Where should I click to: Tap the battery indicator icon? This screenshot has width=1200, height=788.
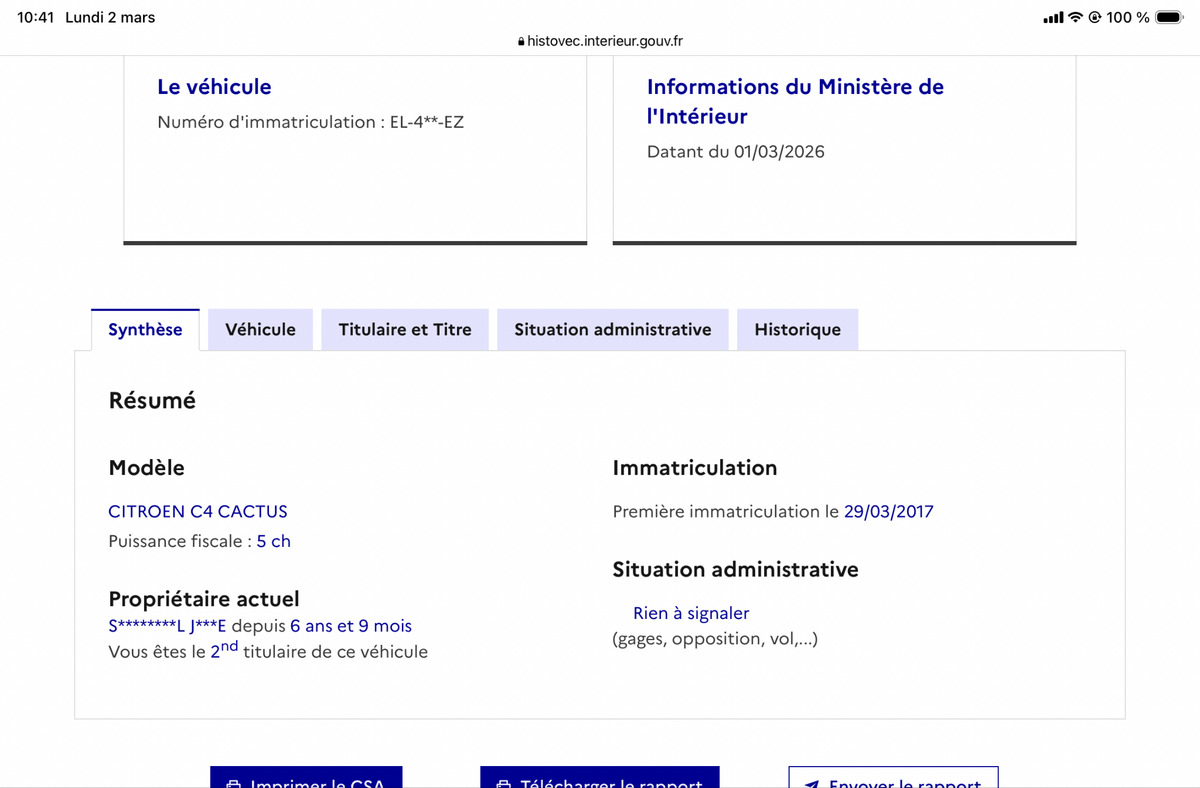click(x=1168, y=16)
